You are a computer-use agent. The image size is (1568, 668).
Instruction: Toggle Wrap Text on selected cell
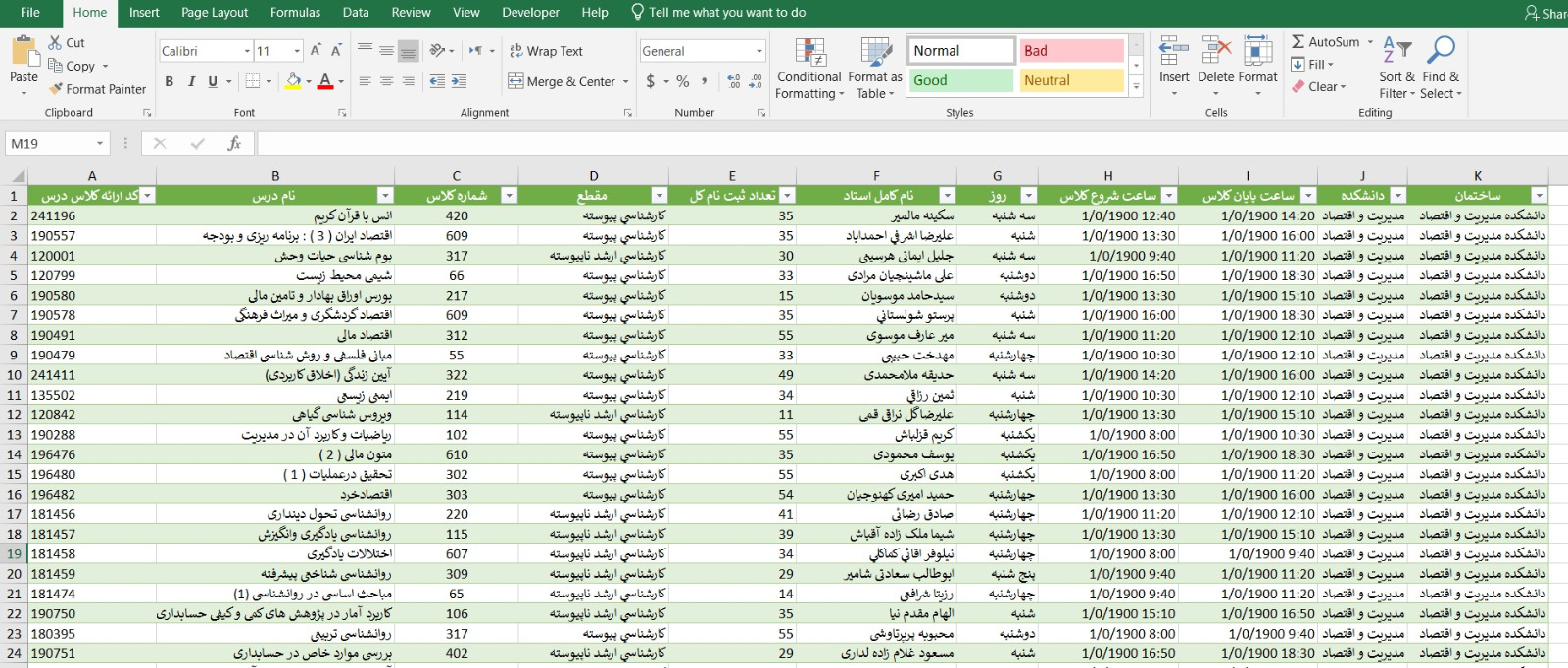click(x=546, y=51)
